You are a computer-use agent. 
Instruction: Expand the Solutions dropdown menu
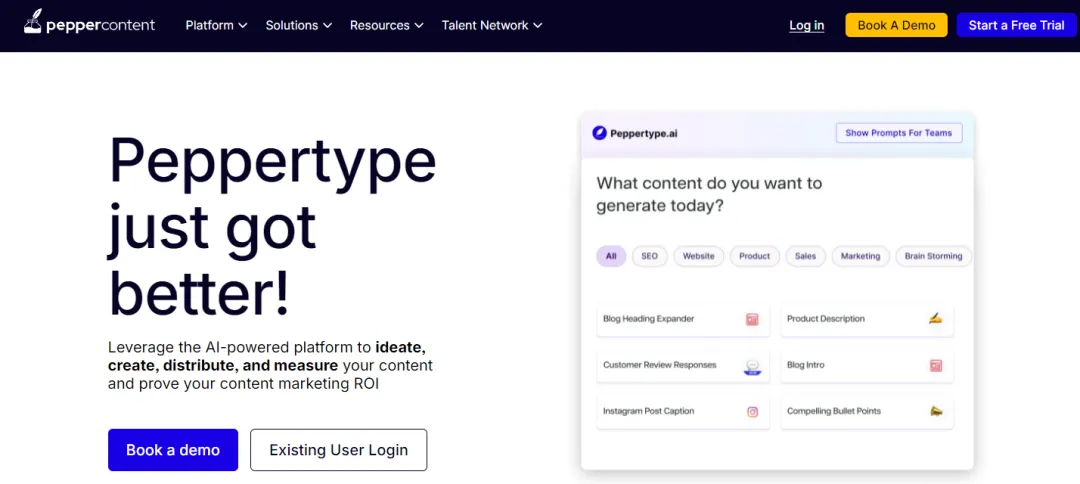point(298,25)
